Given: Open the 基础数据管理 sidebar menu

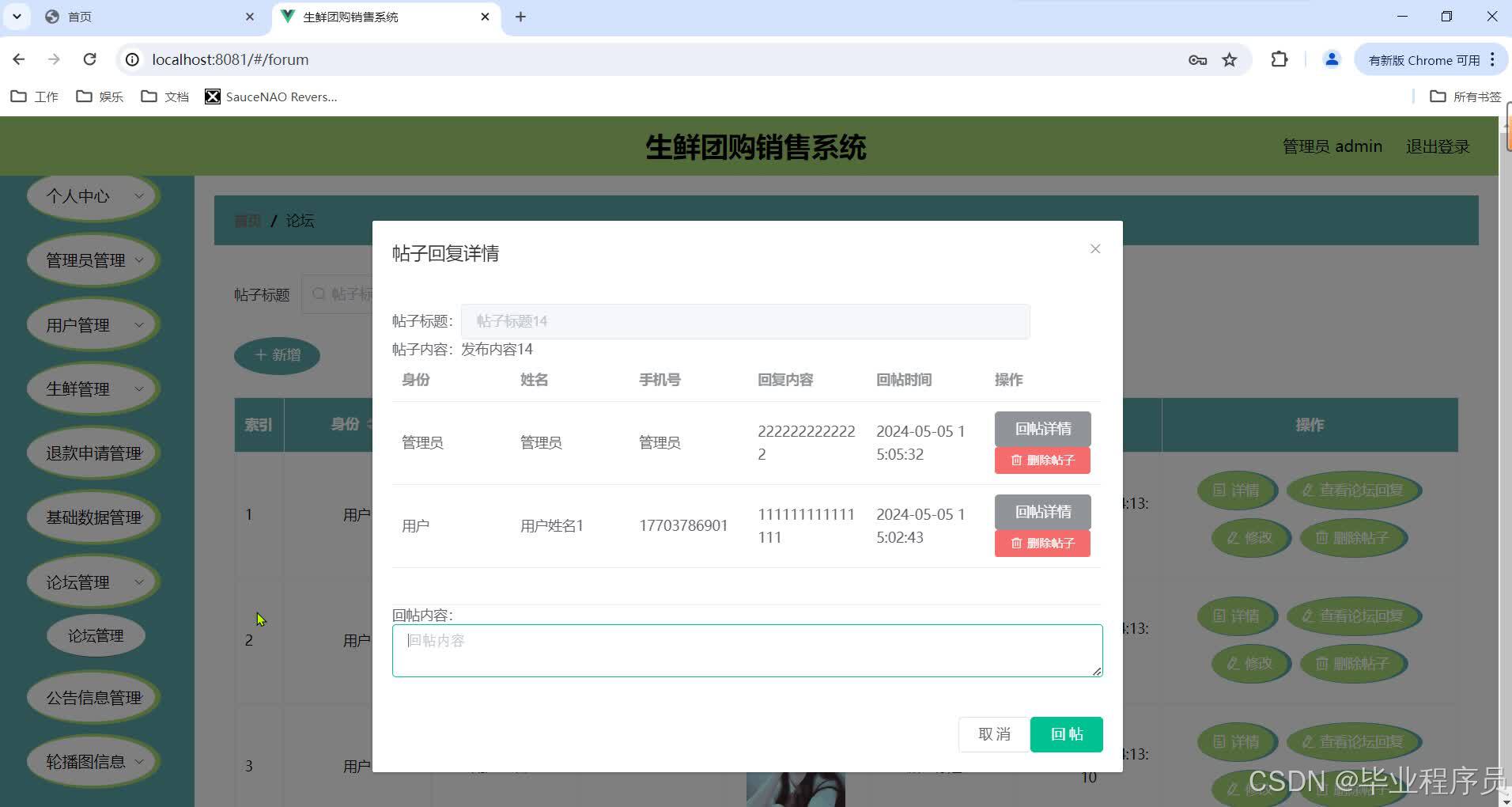Looking at the screenshot, I should [x=93, y=517].
